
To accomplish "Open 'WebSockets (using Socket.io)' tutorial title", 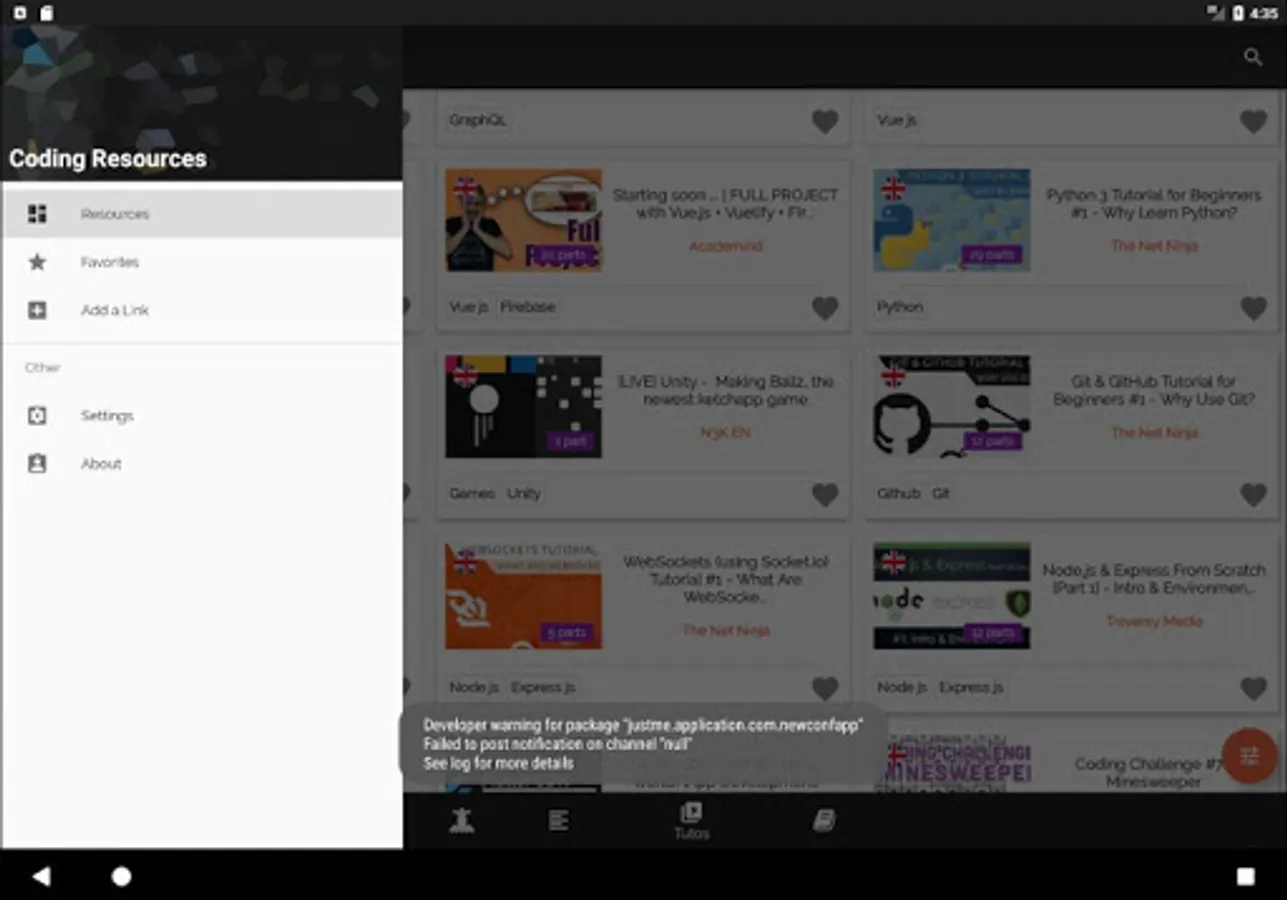I will point(726,579).
